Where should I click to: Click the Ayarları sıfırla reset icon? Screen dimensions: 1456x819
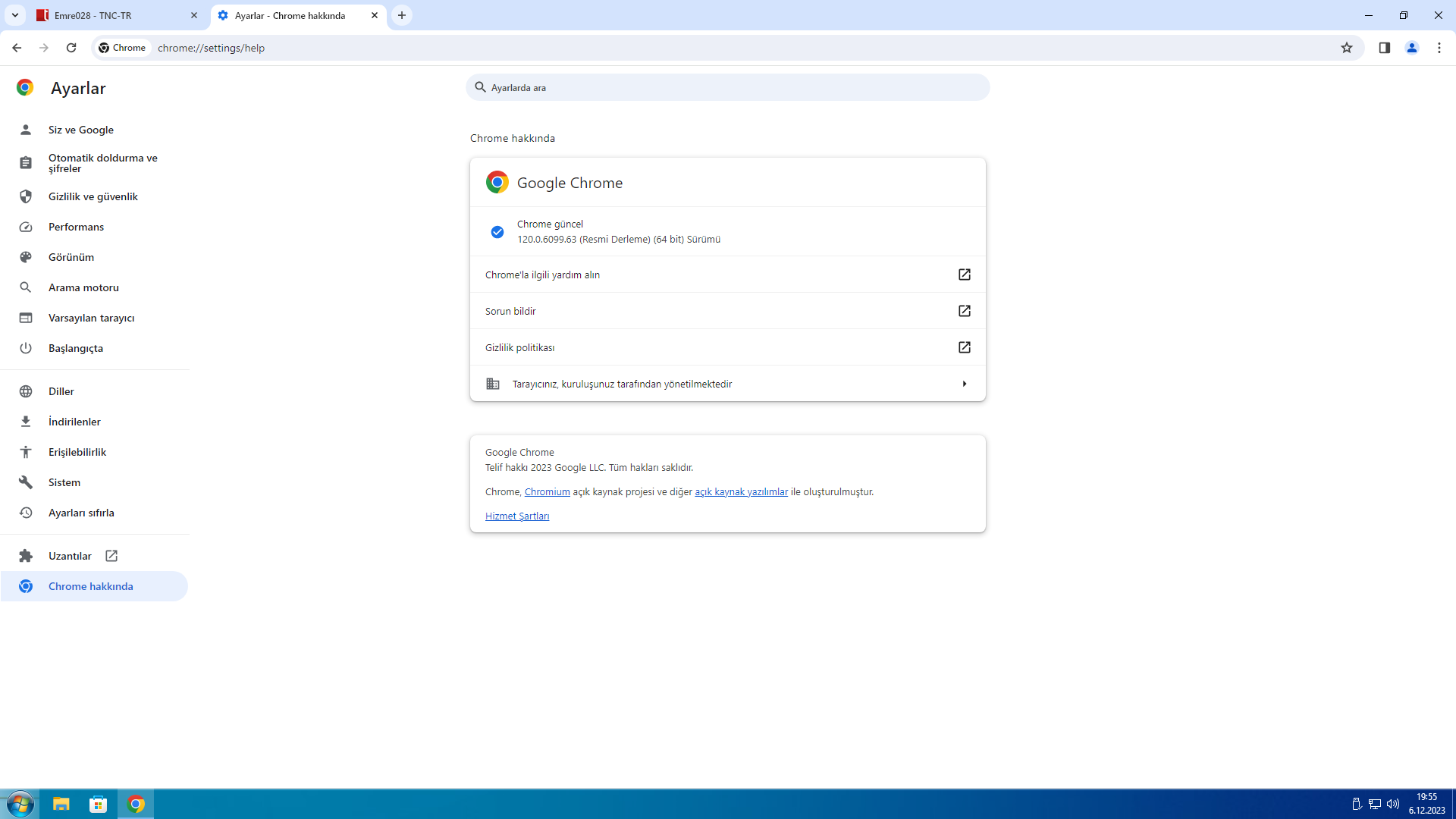coord(26,513)
